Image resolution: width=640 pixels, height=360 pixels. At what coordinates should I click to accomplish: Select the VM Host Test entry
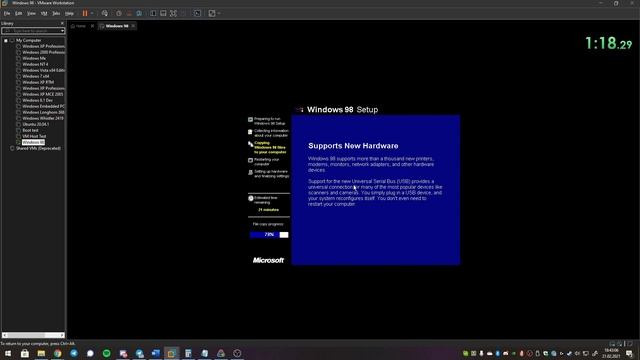34,136
